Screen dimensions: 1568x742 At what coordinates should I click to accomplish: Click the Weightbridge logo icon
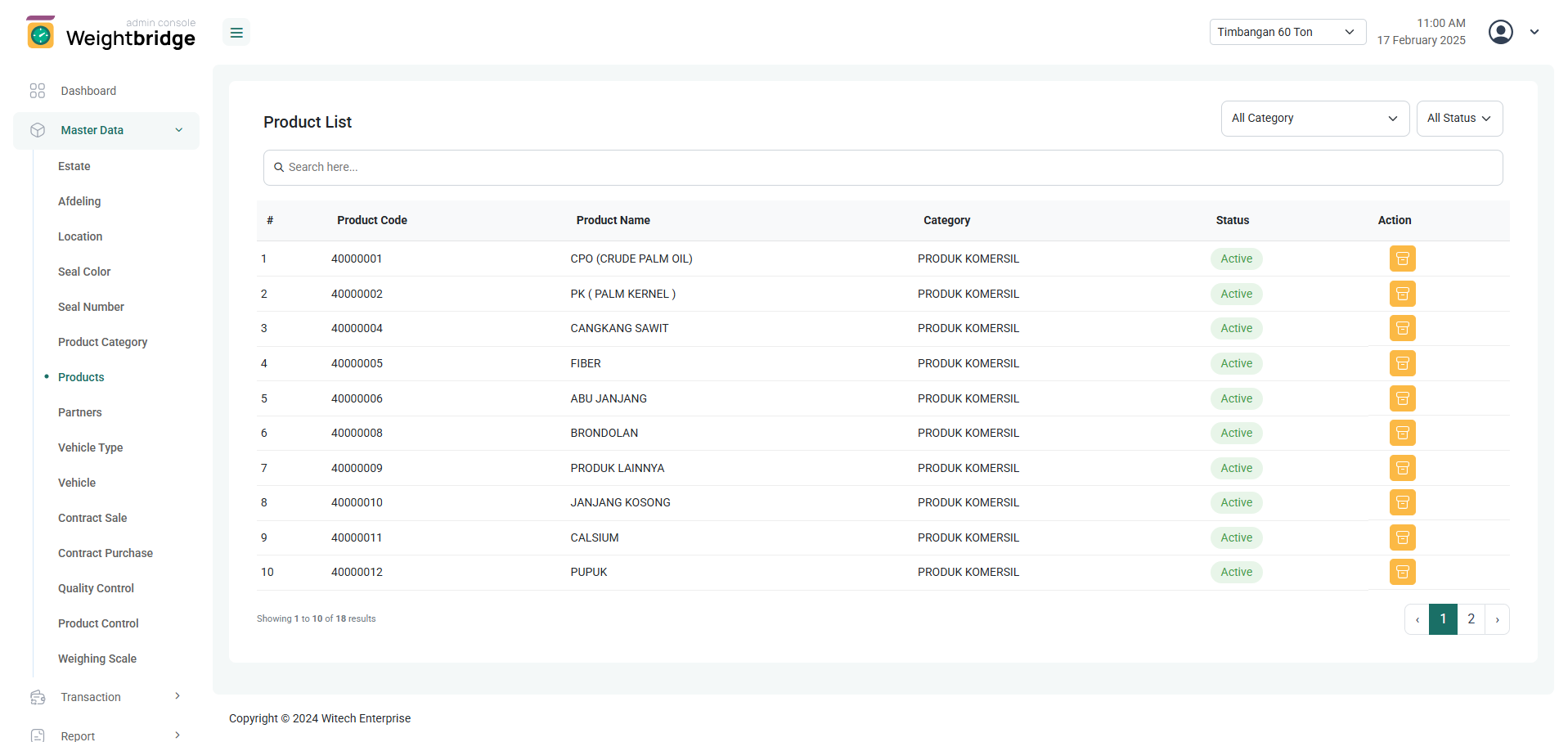41,33
